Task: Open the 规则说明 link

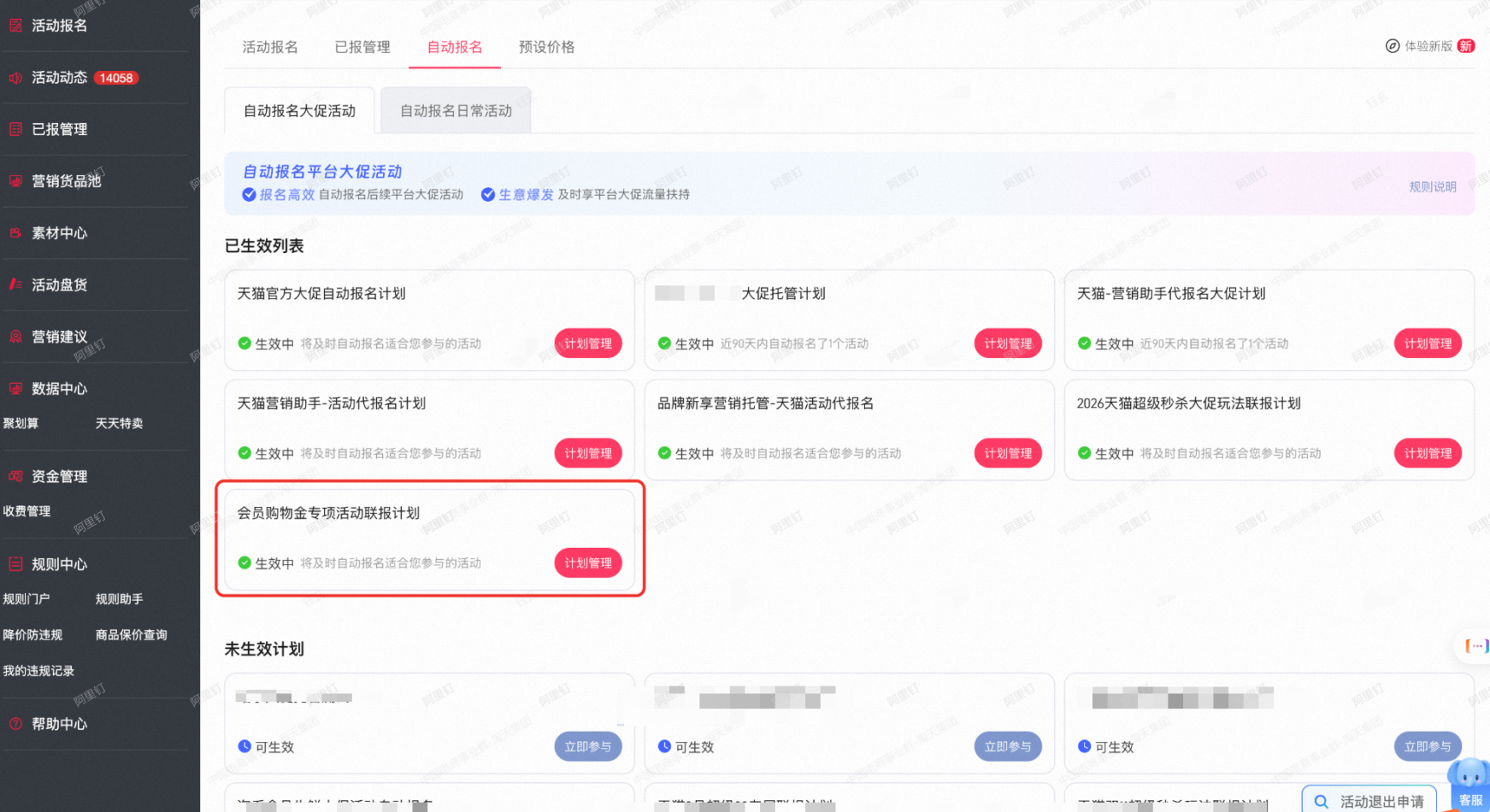Action: pyautogui.click(x=1433, y=186)
